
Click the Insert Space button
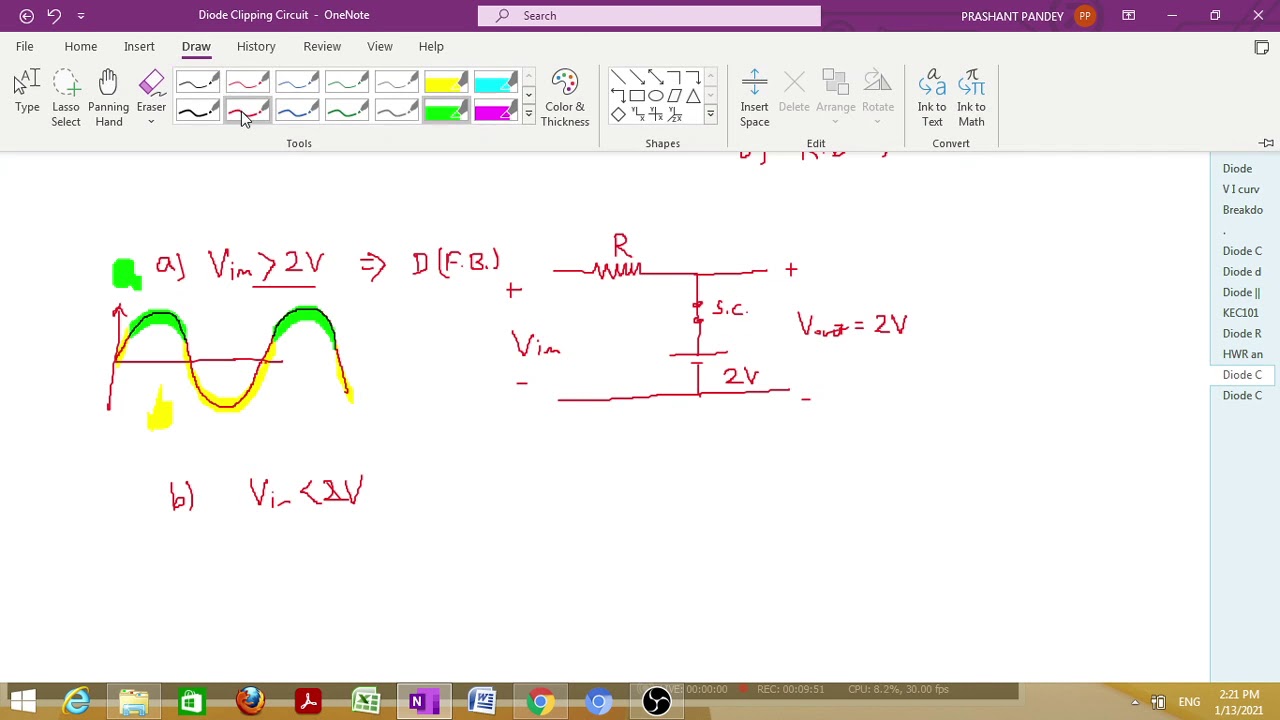[755, 97]
